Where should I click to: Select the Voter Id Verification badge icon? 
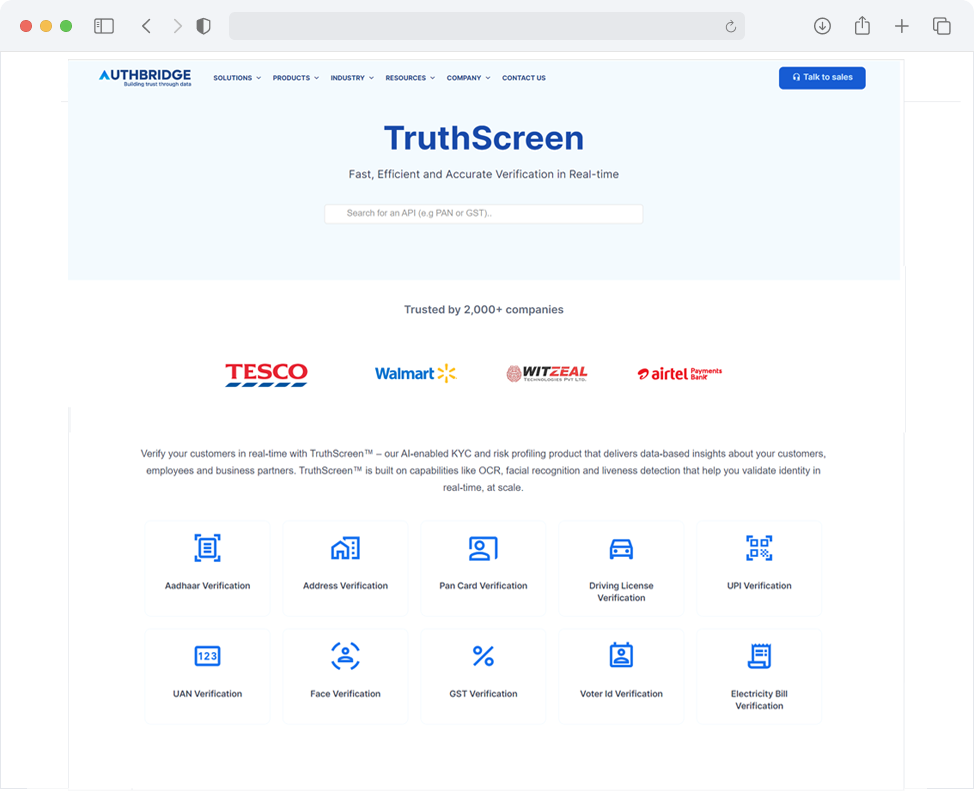(x=621, y=656)
